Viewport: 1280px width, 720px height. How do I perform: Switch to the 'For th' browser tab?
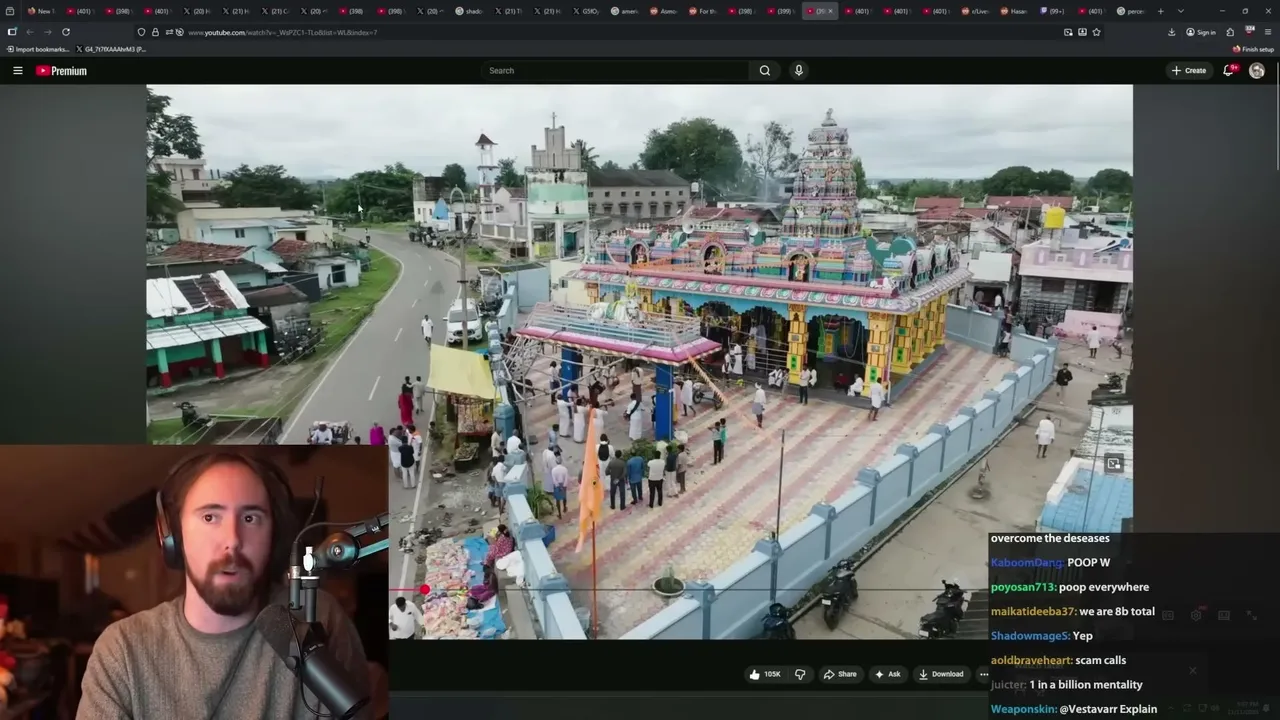[x=702, y=11]
